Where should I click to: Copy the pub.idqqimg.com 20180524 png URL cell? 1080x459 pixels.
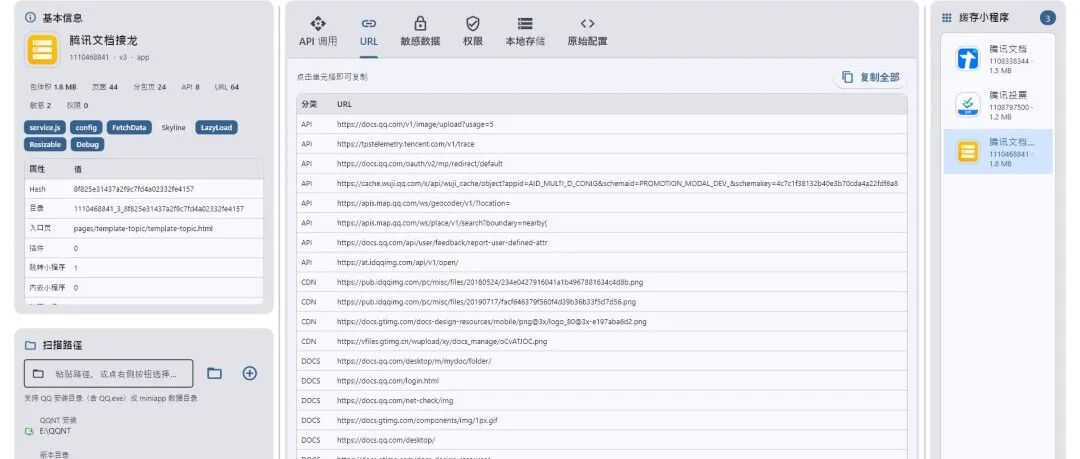pyautogui.click(x=490, y=282)
